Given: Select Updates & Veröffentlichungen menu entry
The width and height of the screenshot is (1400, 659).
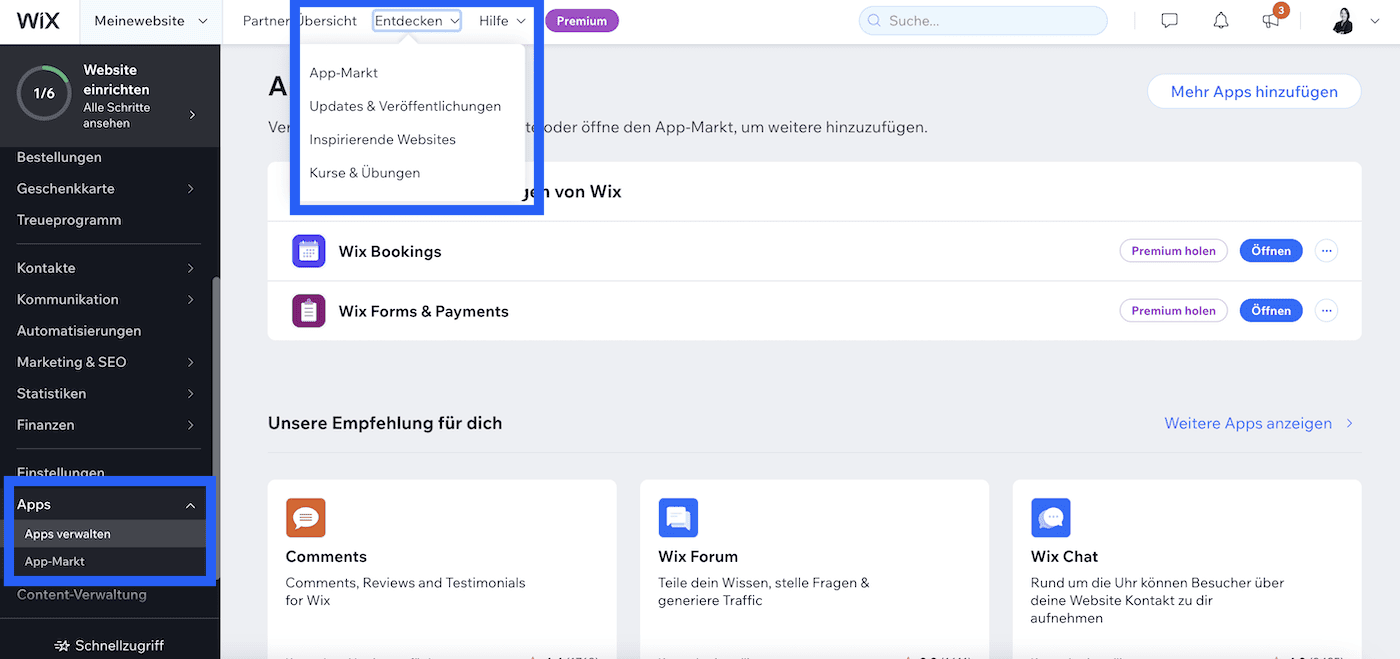Looking at the screenshot, I should pyautogui.click(x=405, y=106).
